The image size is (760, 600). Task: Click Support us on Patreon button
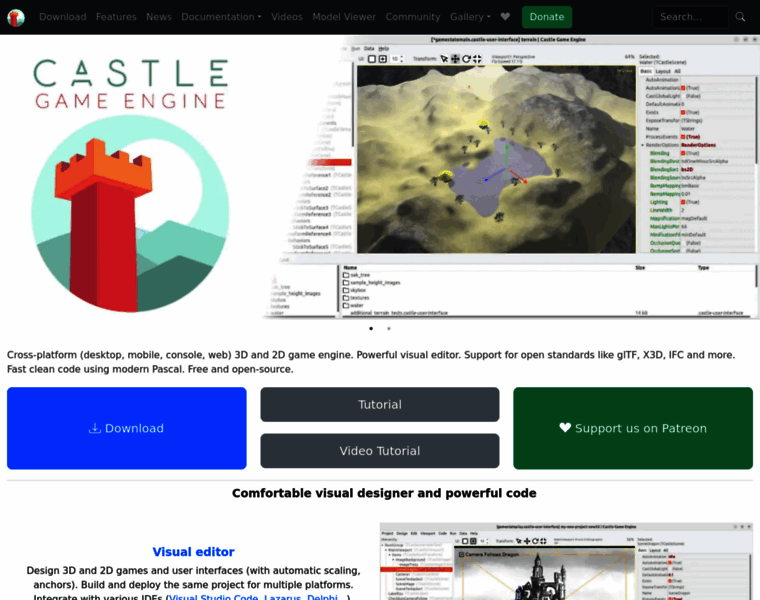coord(633,428)
